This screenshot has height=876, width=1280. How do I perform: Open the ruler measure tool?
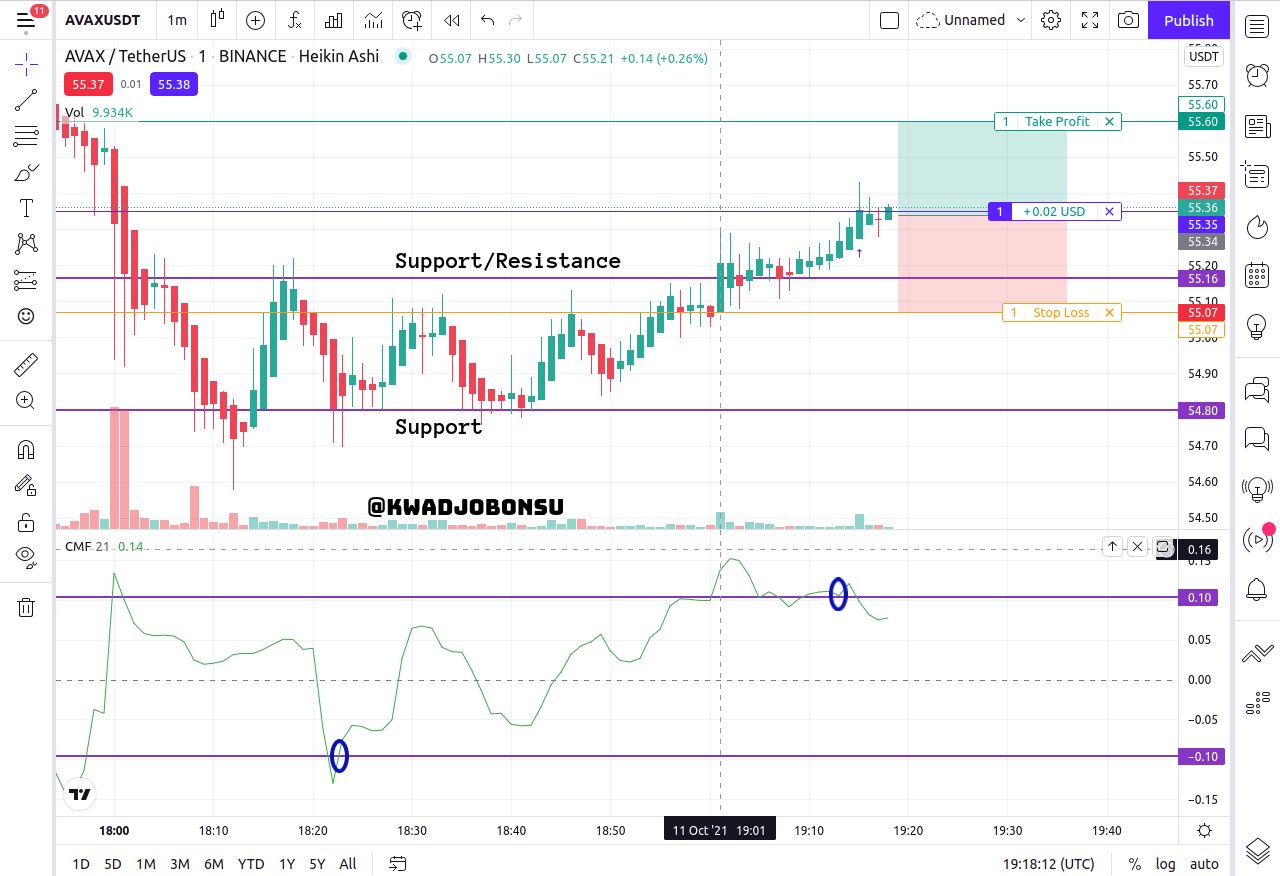click(x=26, y=364)
